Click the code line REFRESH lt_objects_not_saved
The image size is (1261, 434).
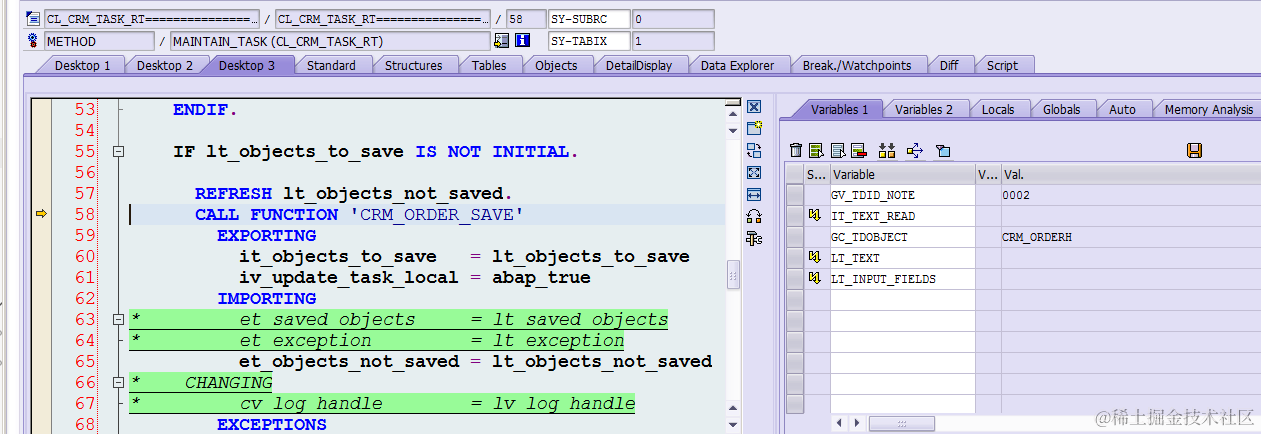(353, 193)
